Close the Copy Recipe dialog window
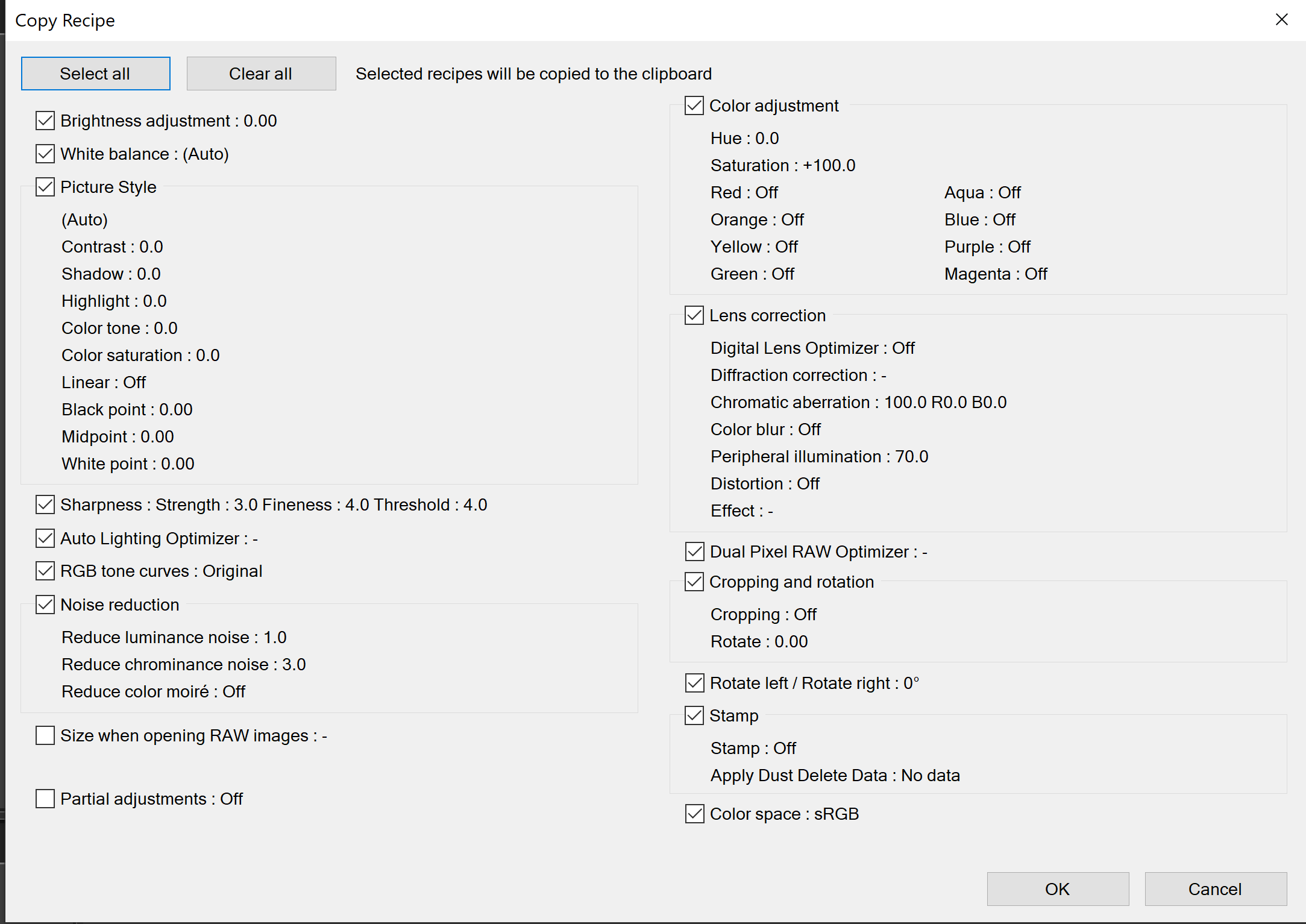The image size is (1306, 924). coord(1282,20)
